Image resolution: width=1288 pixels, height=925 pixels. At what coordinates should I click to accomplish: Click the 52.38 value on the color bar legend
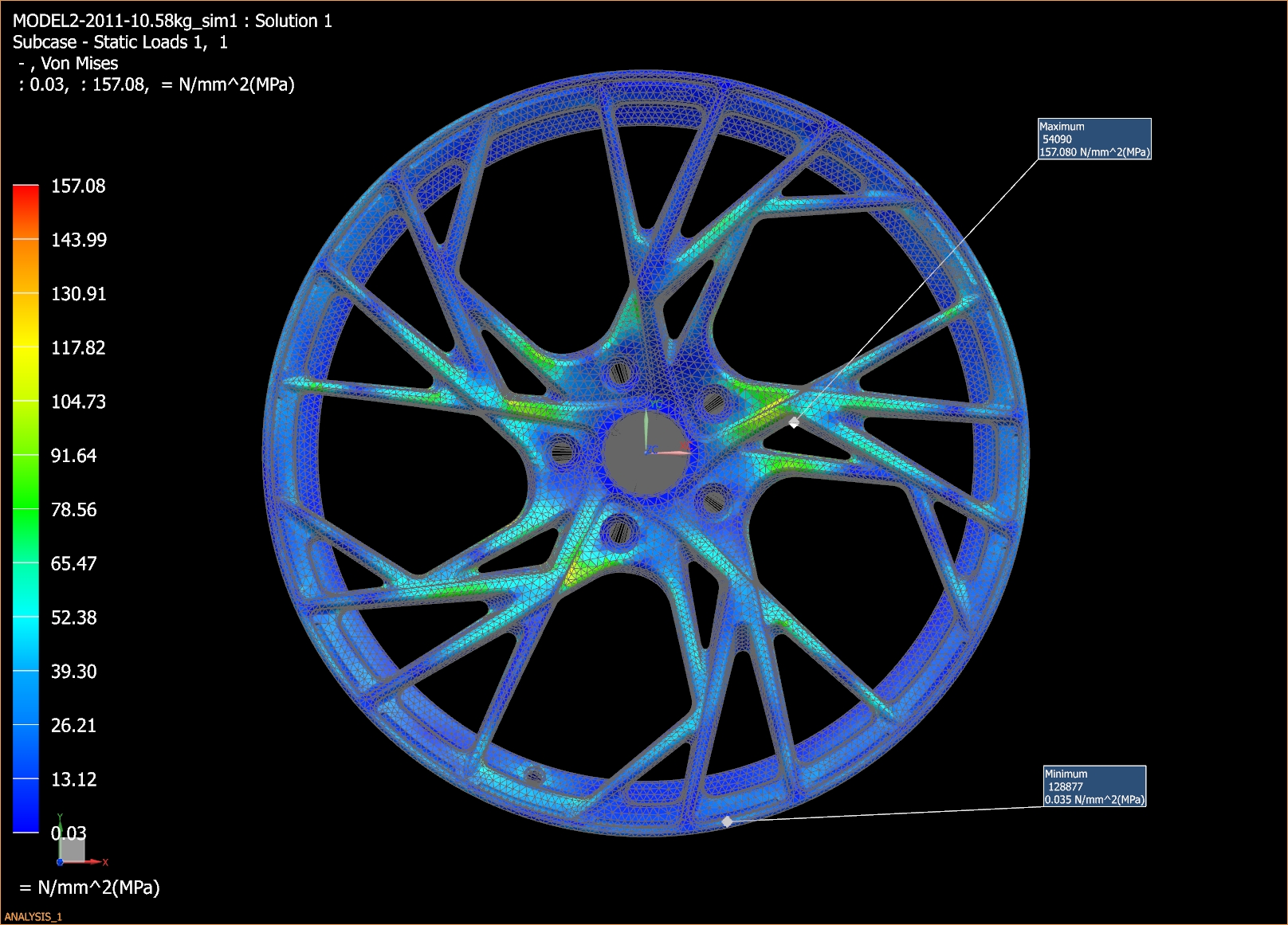[x=73, y=617]
